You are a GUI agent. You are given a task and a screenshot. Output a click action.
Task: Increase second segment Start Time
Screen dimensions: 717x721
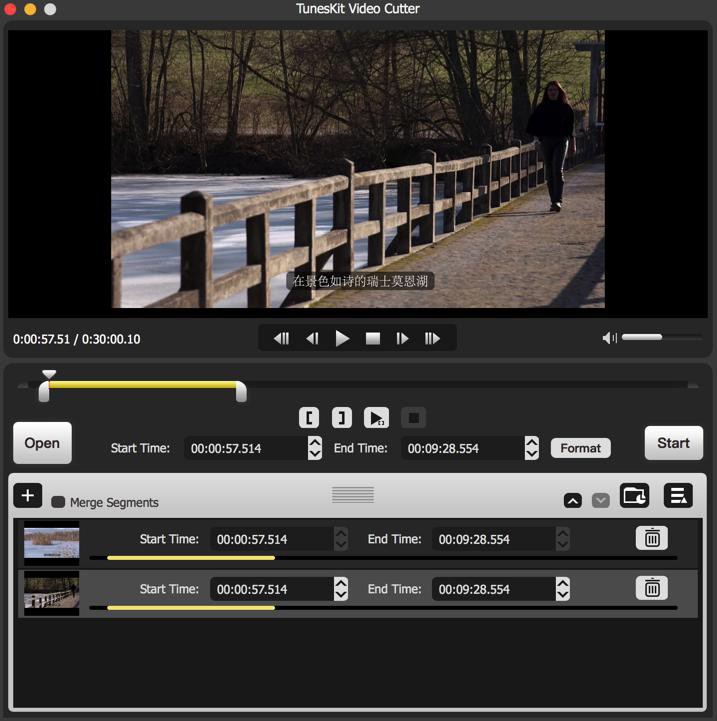tap(341, 584)
